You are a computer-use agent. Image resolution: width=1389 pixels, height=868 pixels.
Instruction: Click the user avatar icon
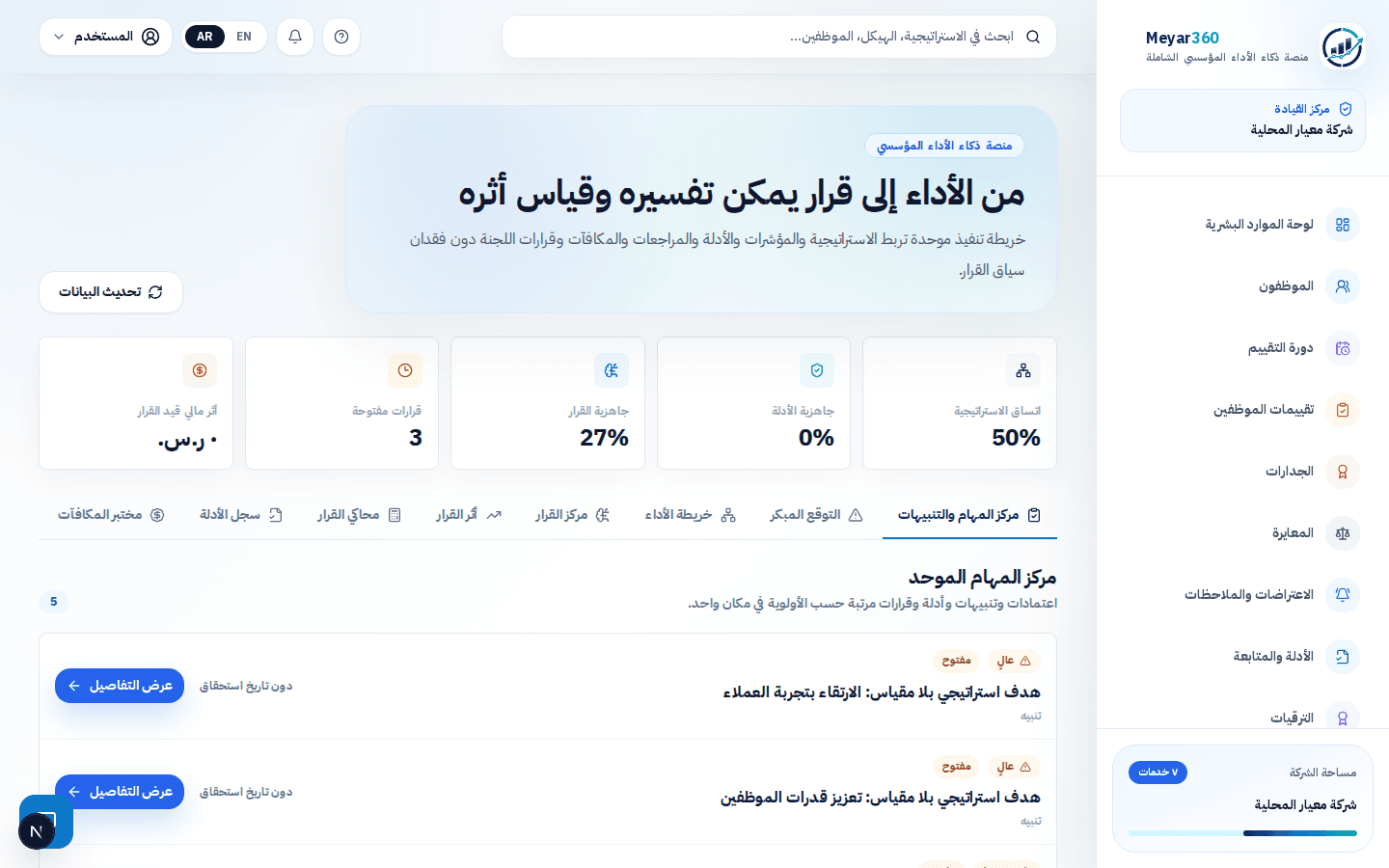[150, 37]
